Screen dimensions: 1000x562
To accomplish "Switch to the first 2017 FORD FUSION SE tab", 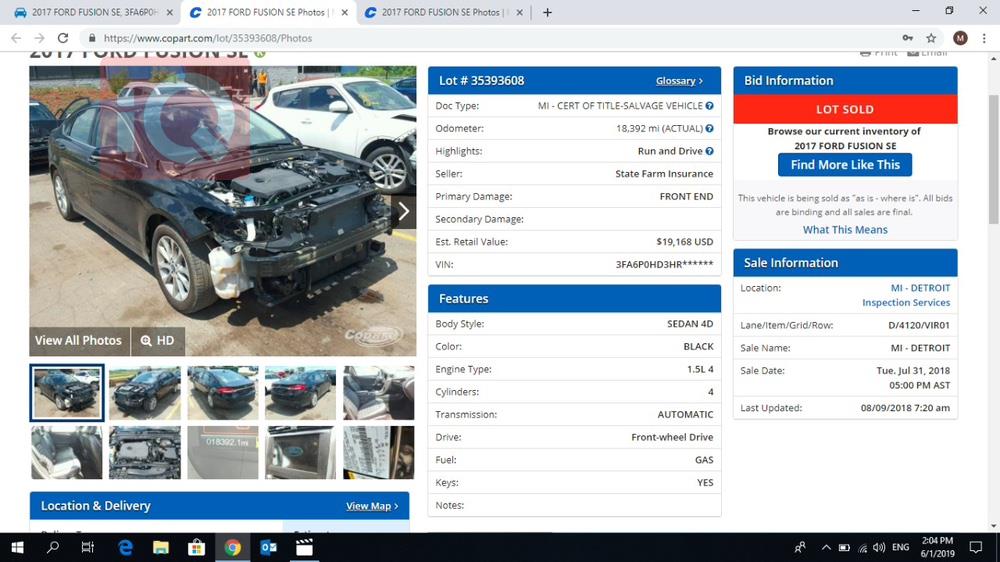I will coord(92,12).
